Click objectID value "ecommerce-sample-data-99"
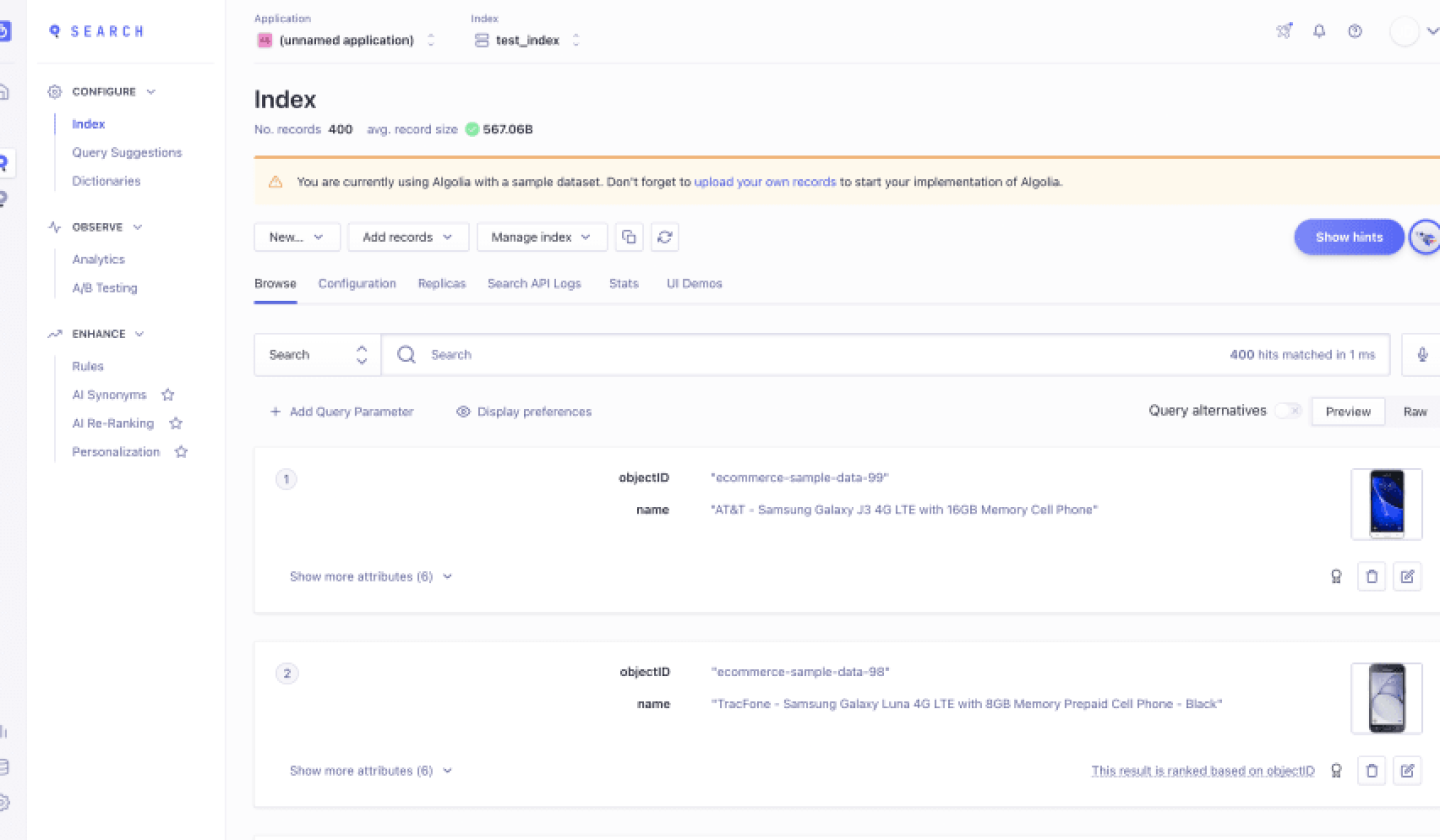 tap(800, 478)
